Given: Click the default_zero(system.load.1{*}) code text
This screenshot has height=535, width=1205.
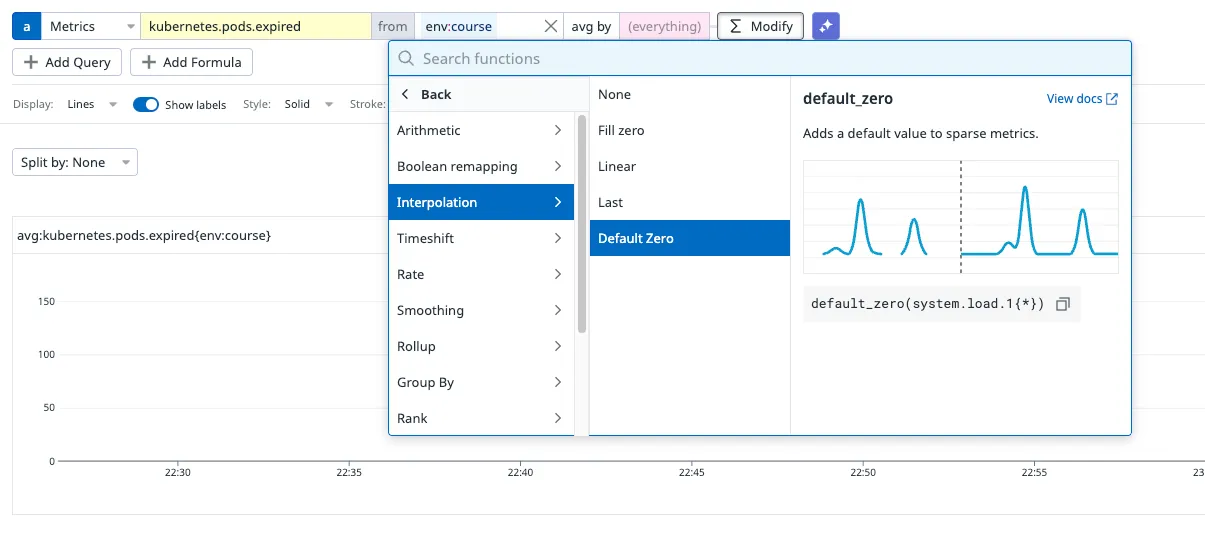Looking at the screenshot, I should coord(927,304).
